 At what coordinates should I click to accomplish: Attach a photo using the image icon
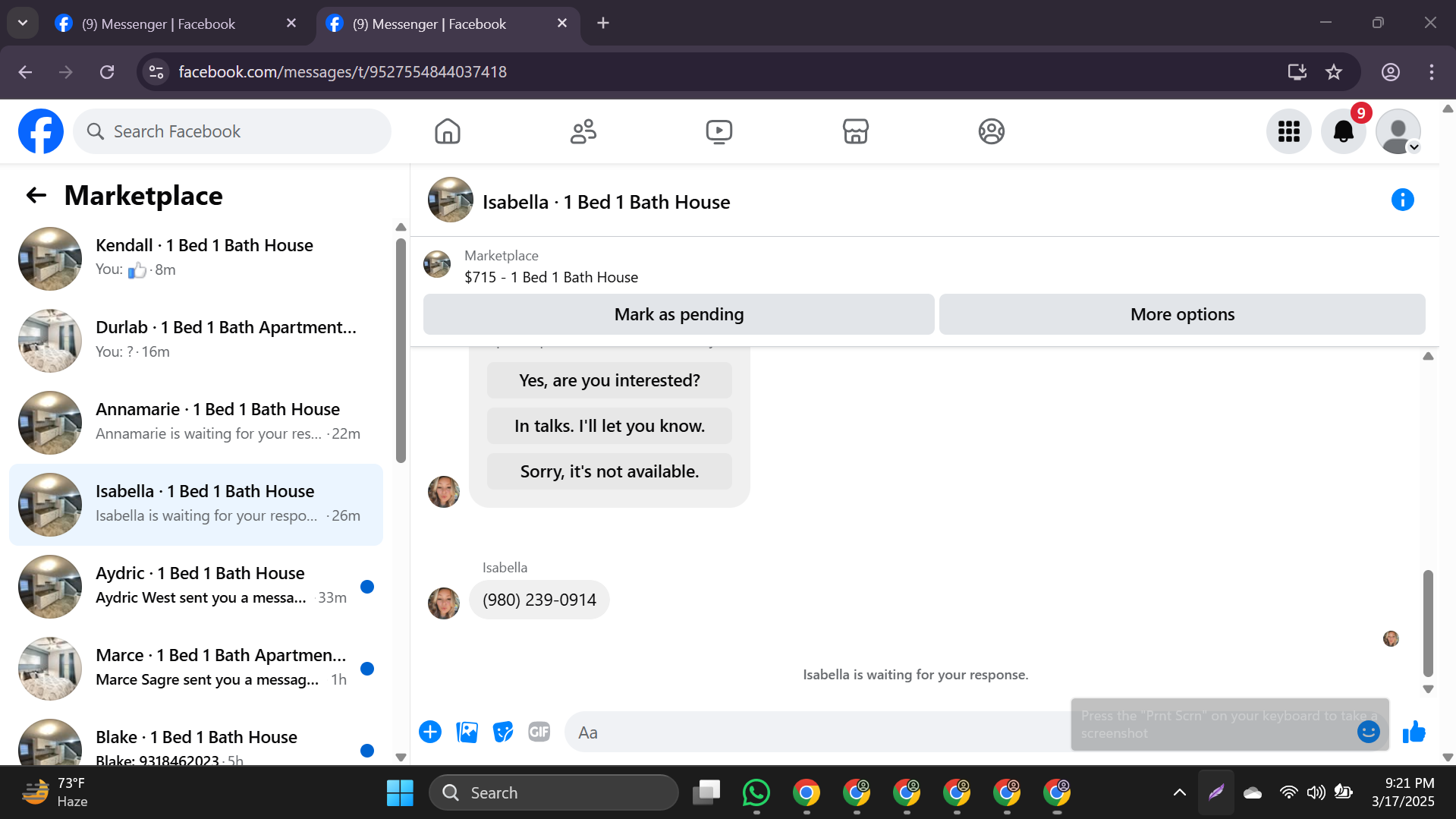[x=467, y=732]
